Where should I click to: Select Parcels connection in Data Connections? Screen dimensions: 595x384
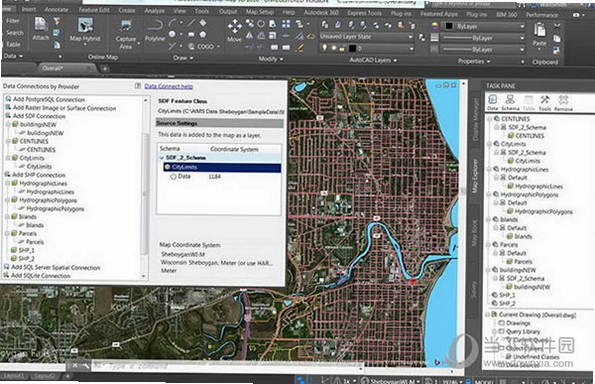(28, 233)
